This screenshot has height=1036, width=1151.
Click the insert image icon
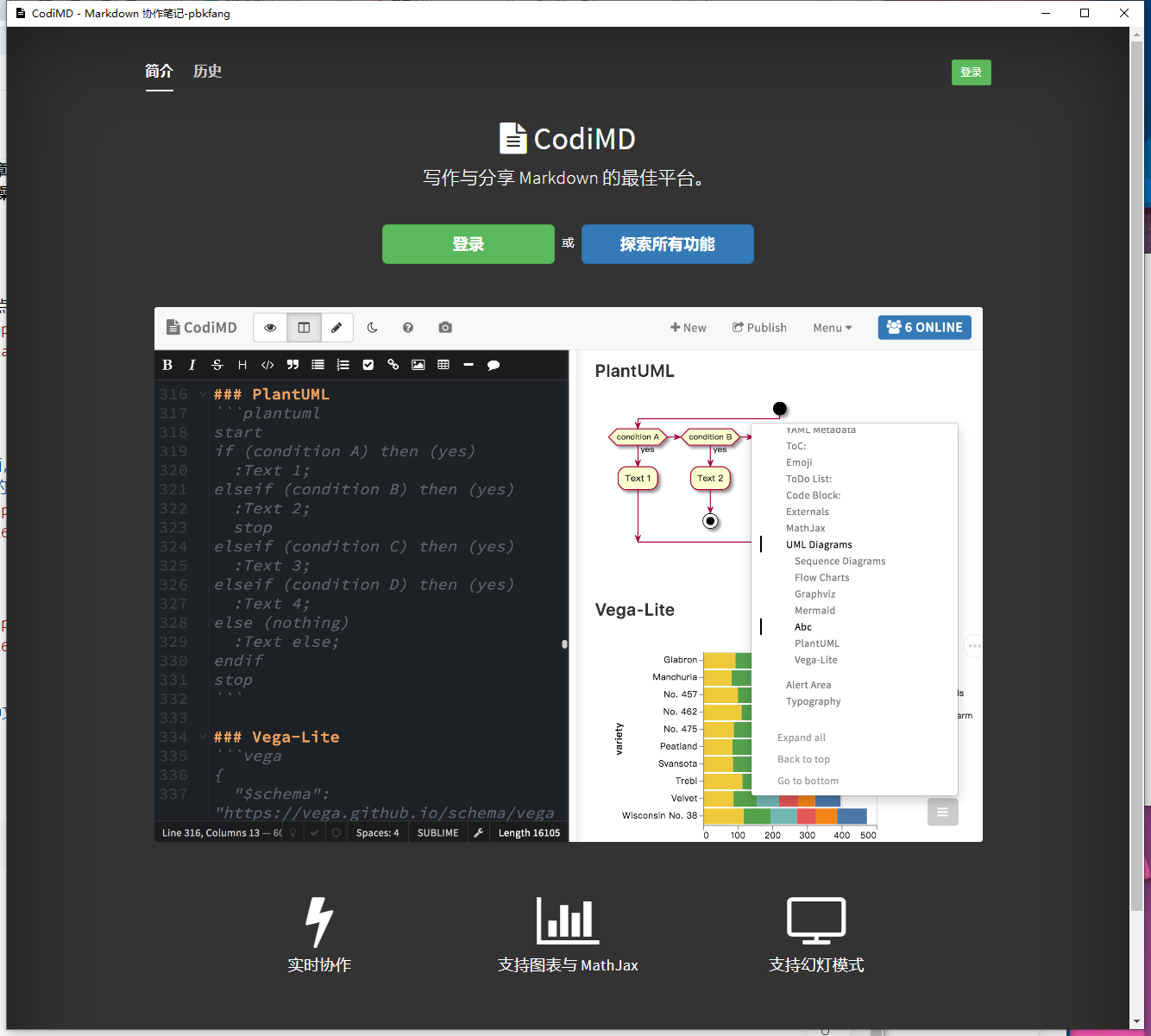418,365
